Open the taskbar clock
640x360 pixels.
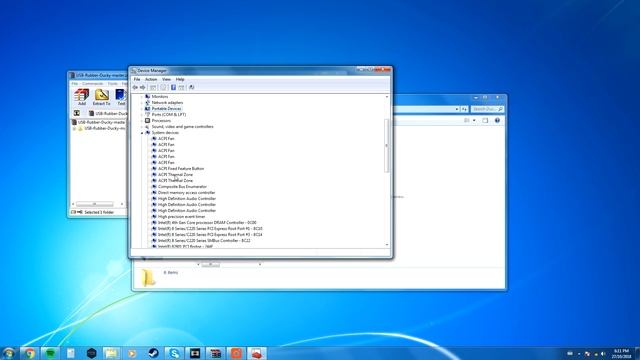click(x=622, y=353)
